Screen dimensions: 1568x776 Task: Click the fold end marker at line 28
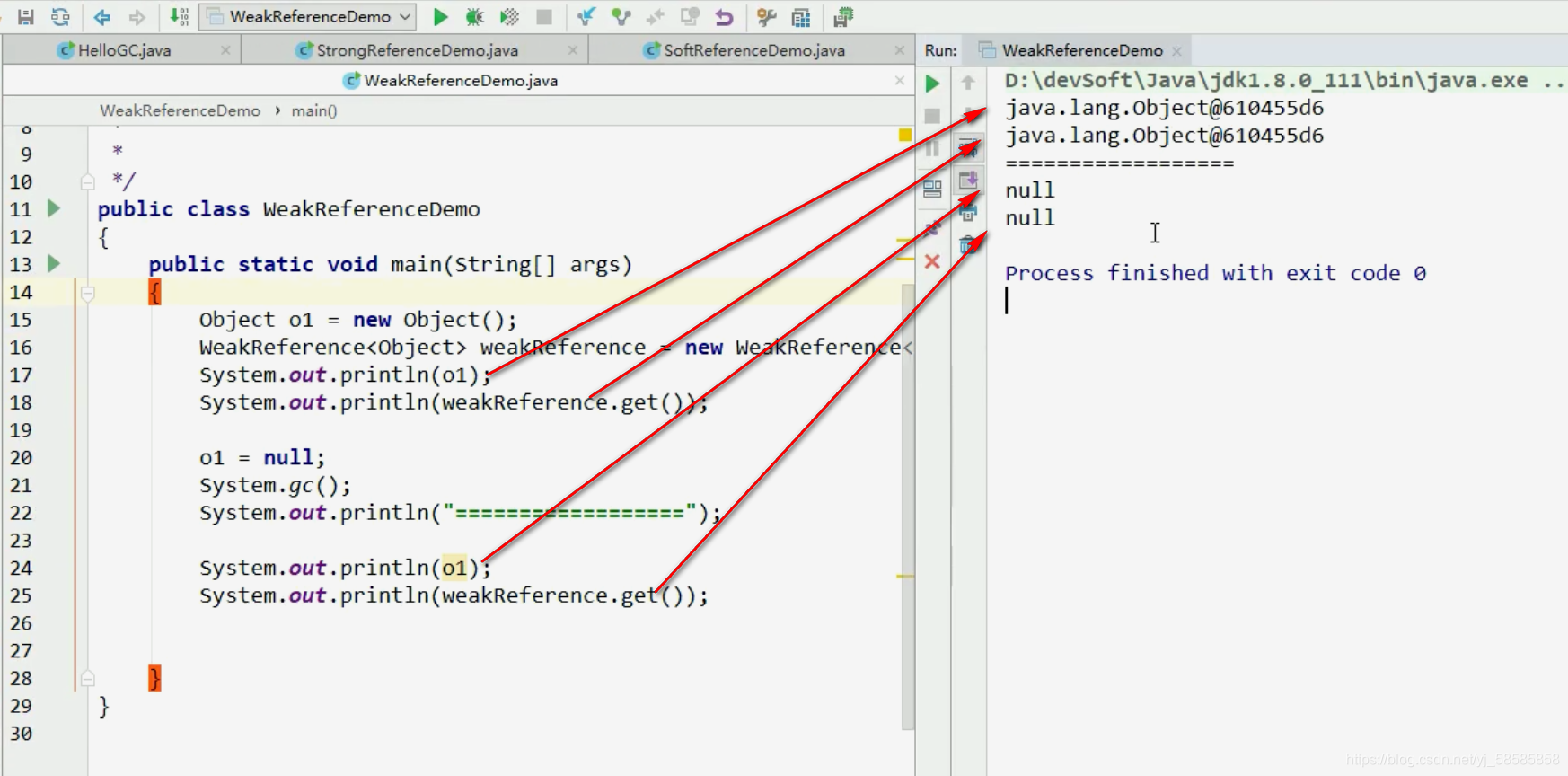tap(87, 679)
